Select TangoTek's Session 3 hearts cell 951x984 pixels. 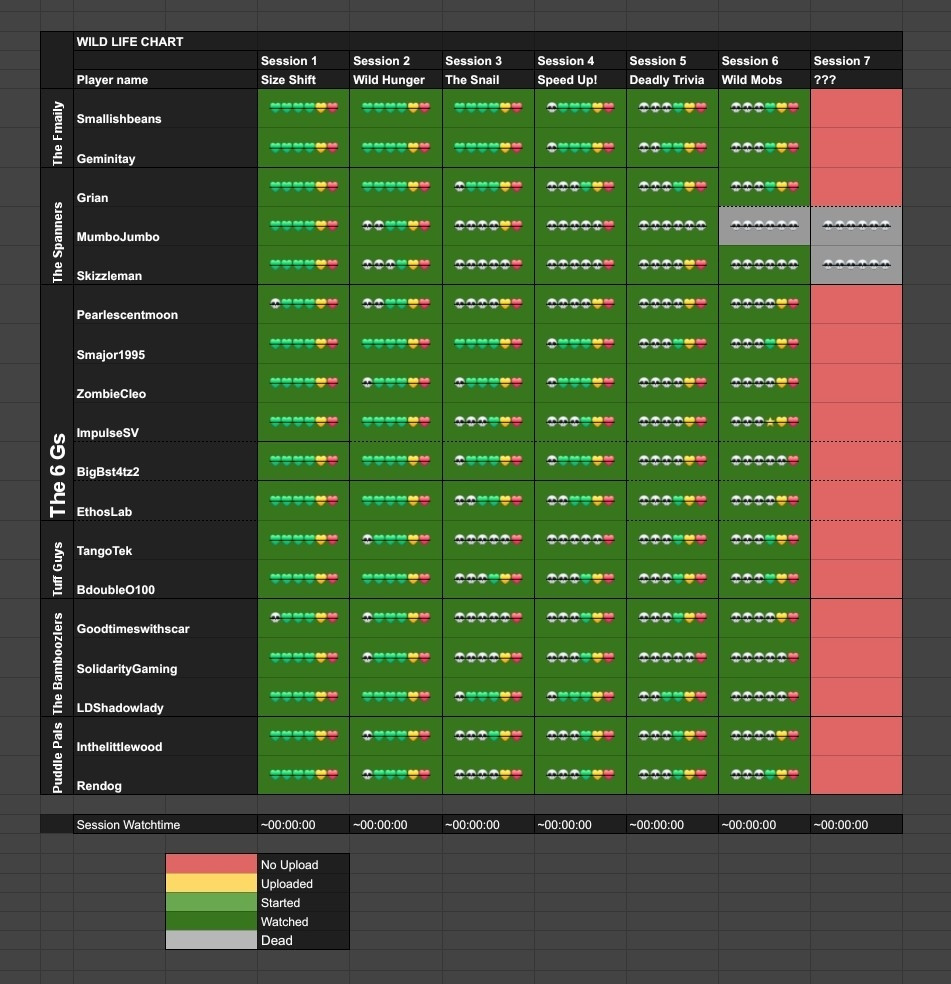click(488, 540)
